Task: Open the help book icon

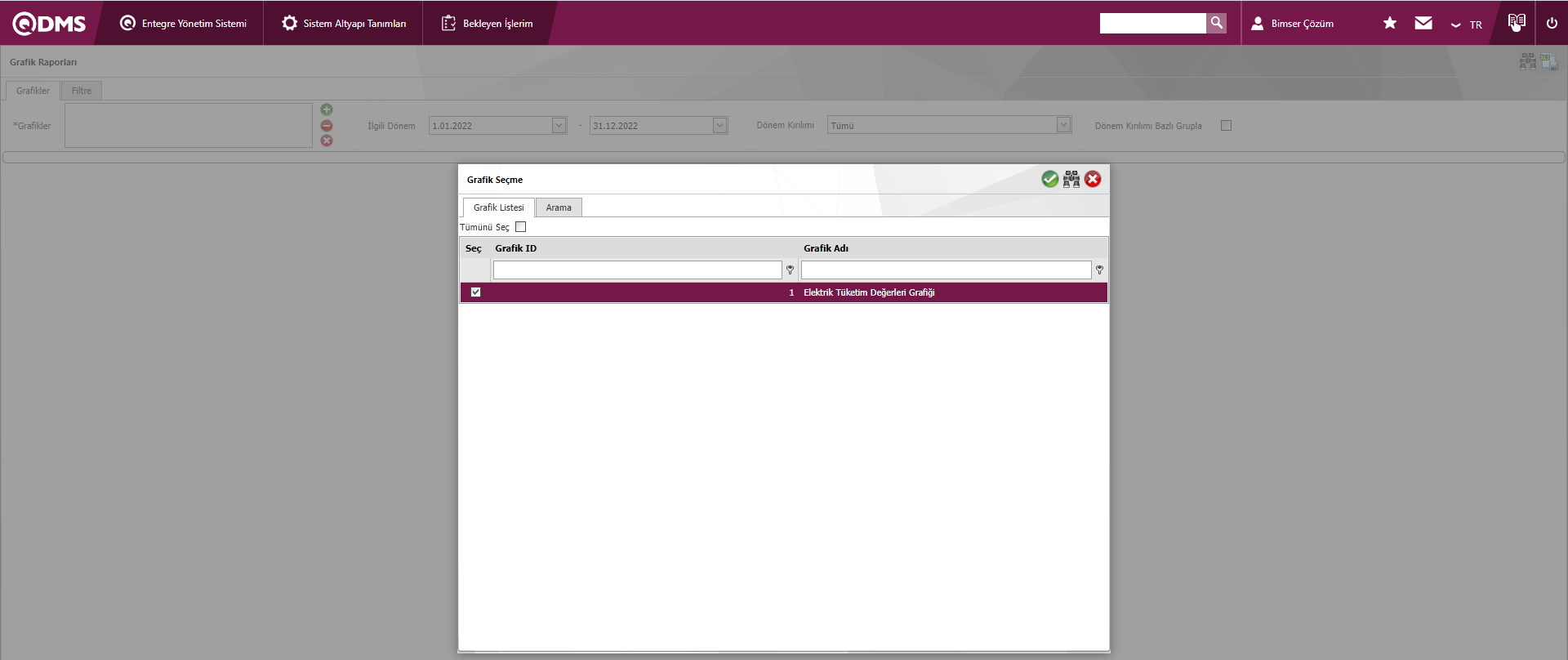Action: coord(1517,22)
